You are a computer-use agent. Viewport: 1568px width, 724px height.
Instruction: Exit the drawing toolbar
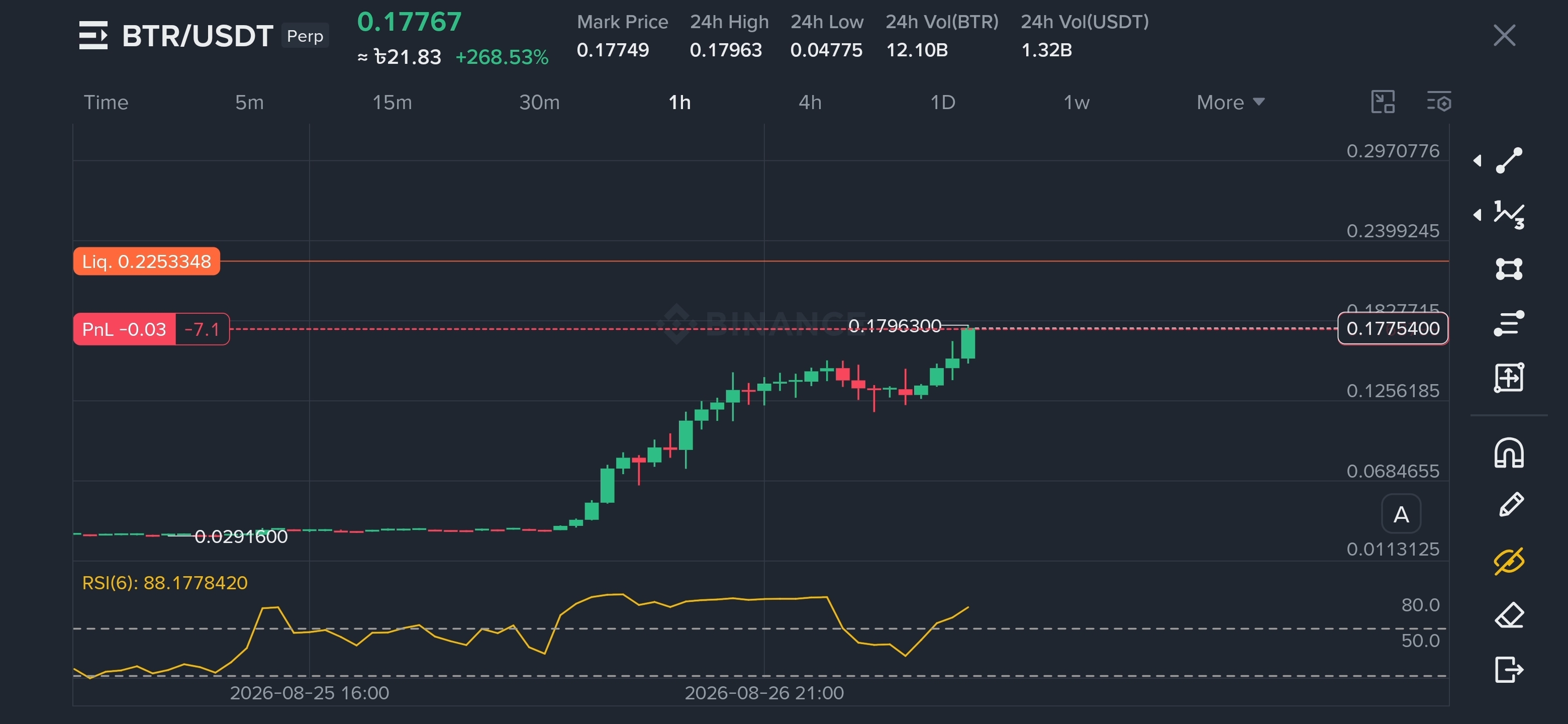click(x=1509, y=670)
